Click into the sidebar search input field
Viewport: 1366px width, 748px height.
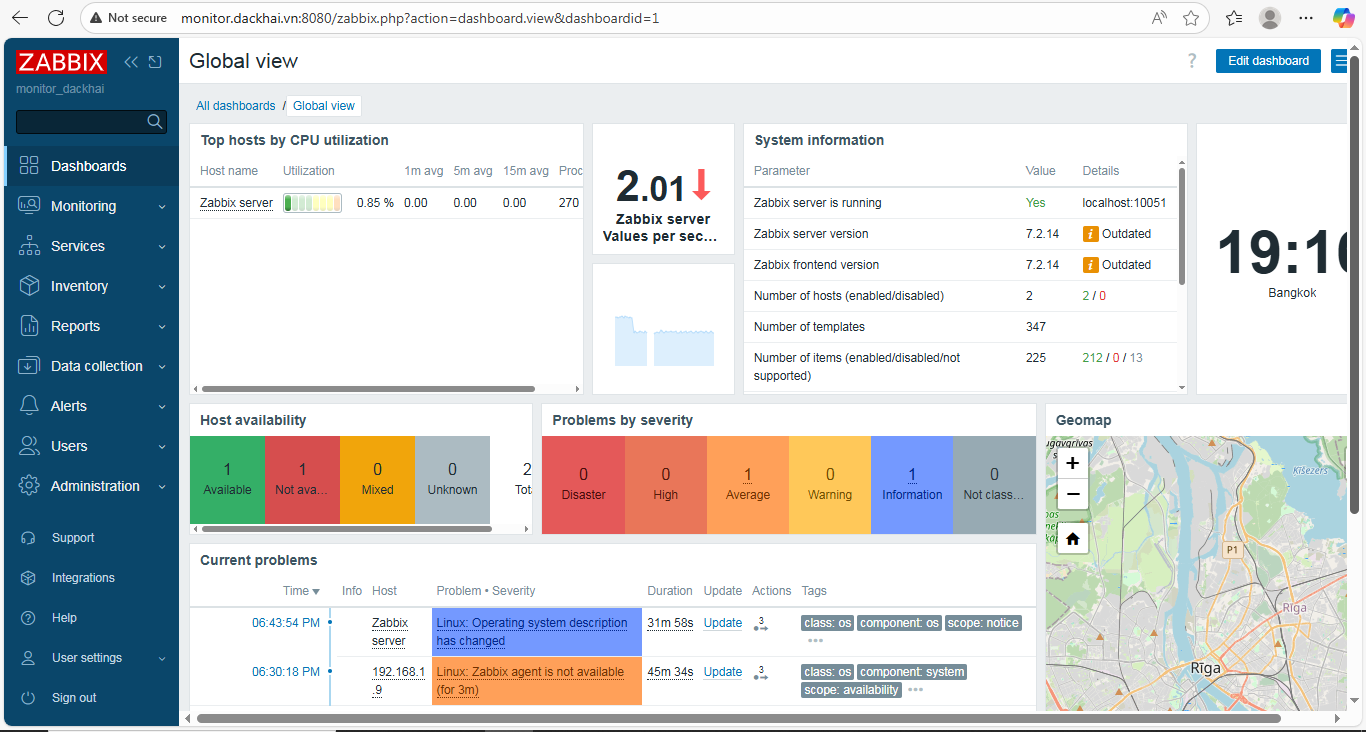pyautogui.click(x=80, y=122)
